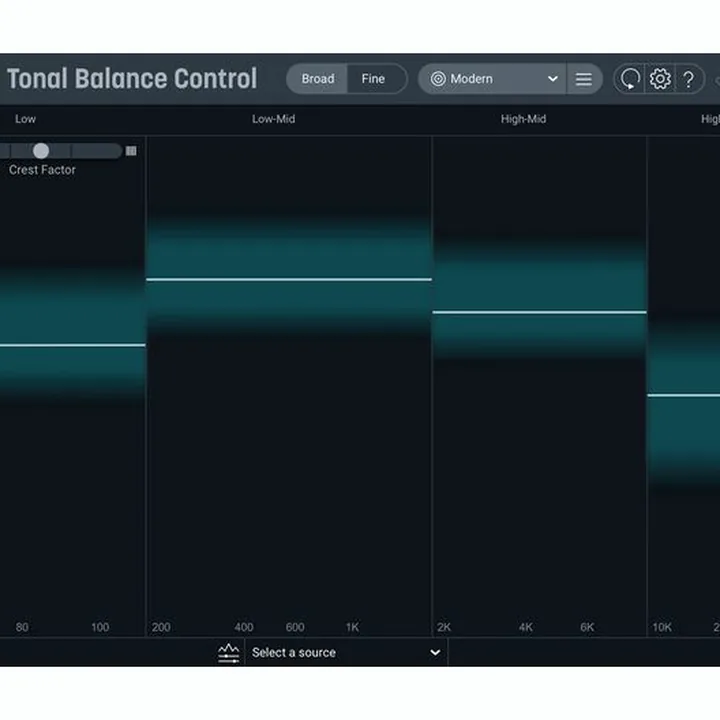
Task: Click the 600 frequency label
Action: tap(295, 627)
